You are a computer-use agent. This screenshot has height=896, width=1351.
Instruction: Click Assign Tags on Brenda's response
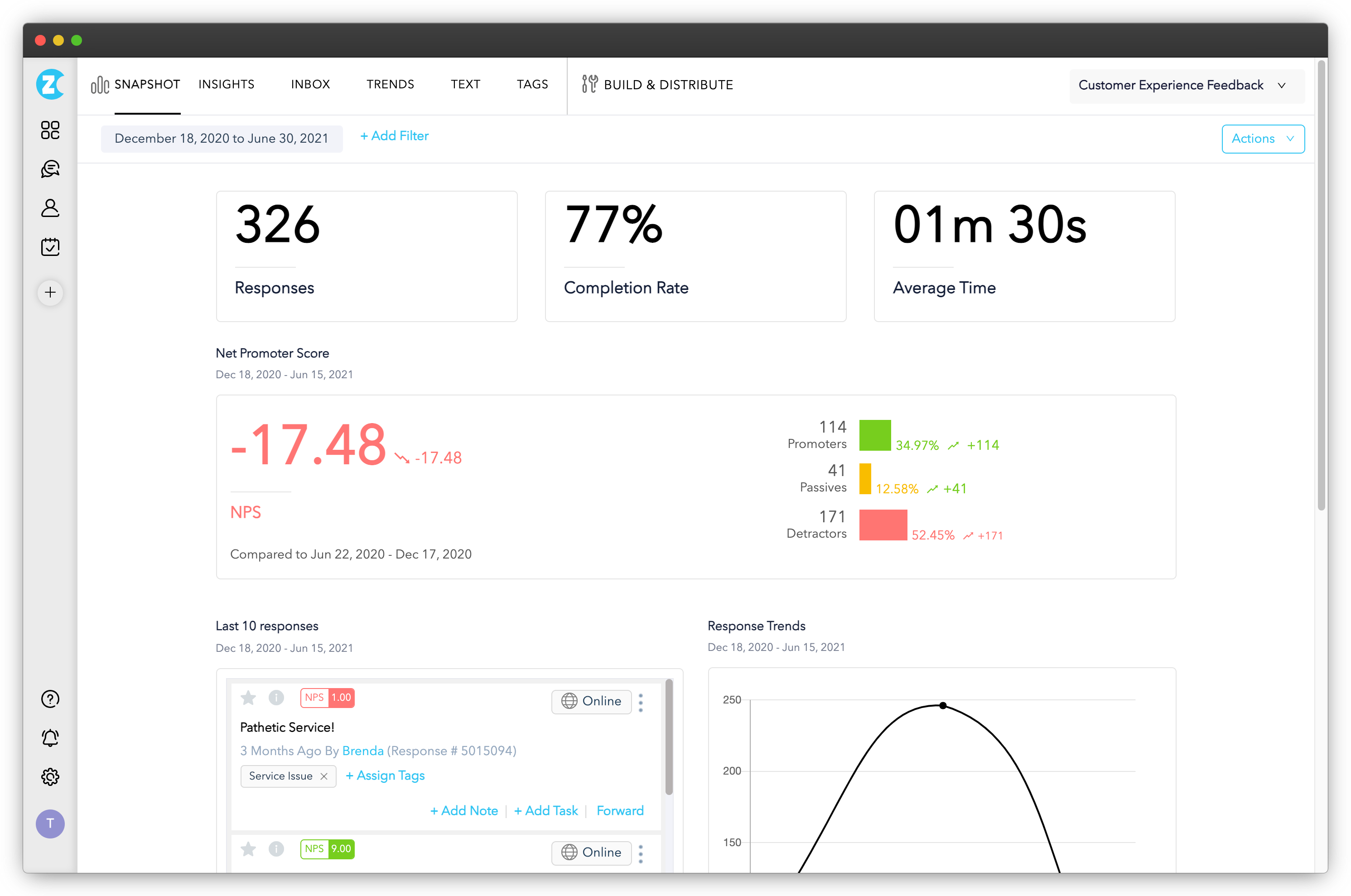point(383,775)
